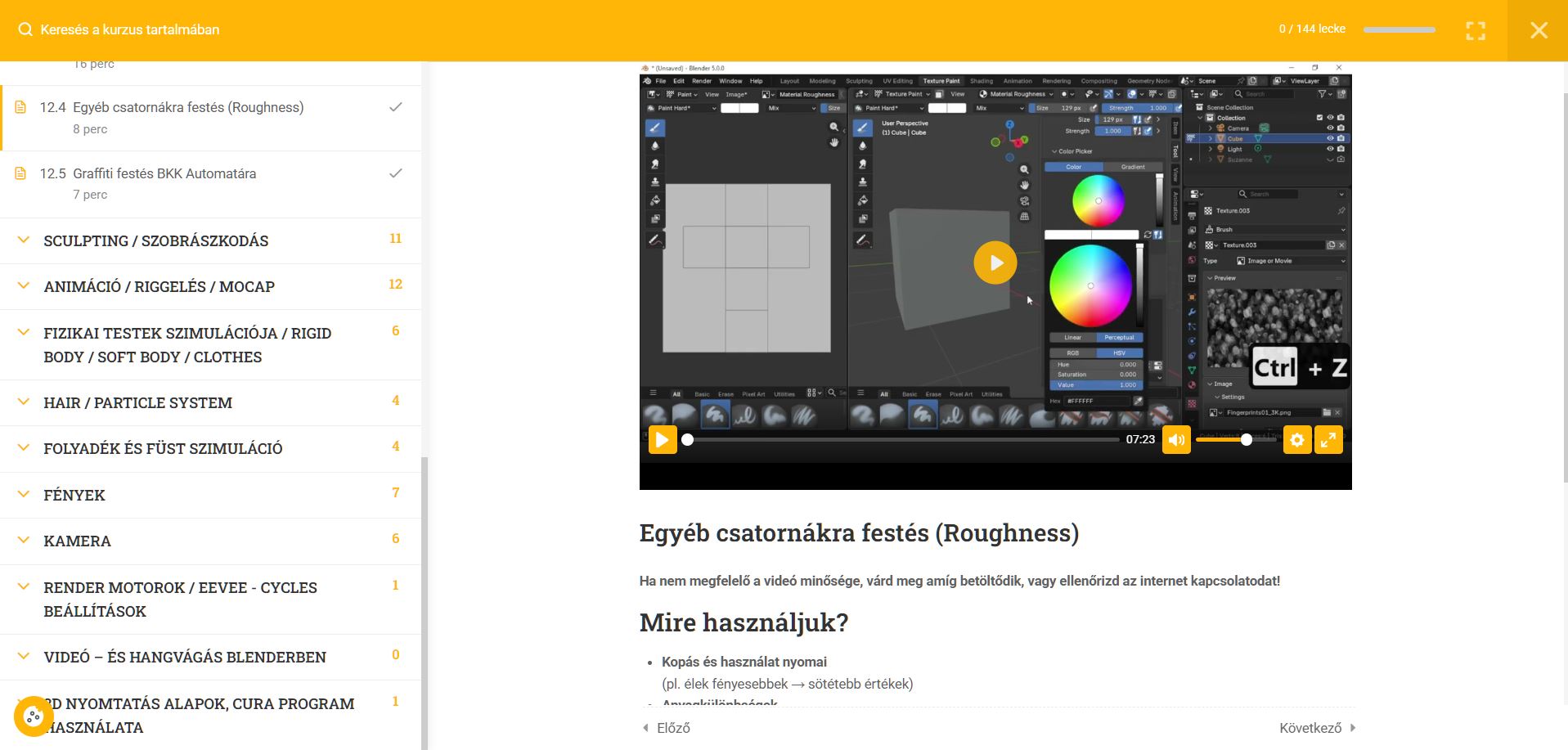The width and height of the screenshot is (1568, 750).
Task: Click the search magnifier icon
Action: (25, 30)
